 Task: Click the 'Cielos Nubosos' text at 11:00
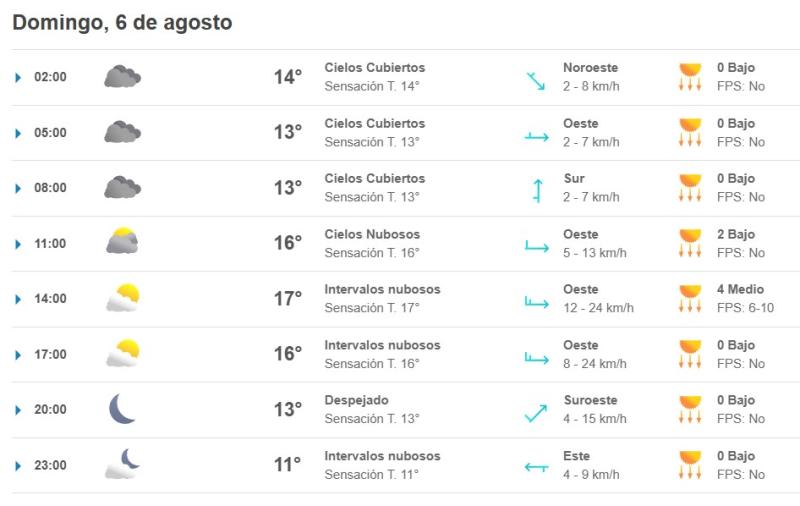pyautogui.click(x=372, y=234)
